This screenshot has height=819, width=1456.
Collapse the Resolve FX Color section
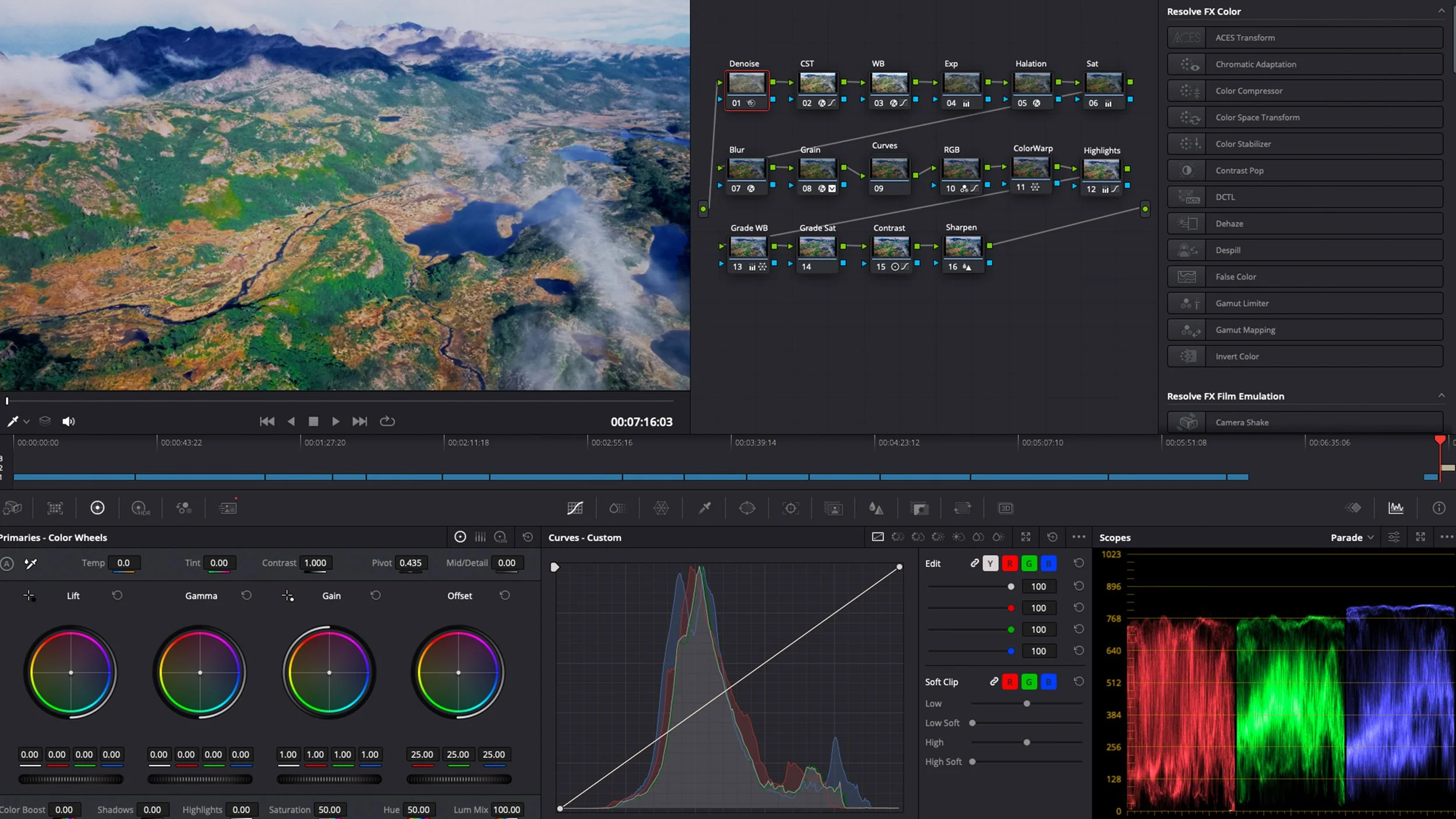[x=1441, y=10]
